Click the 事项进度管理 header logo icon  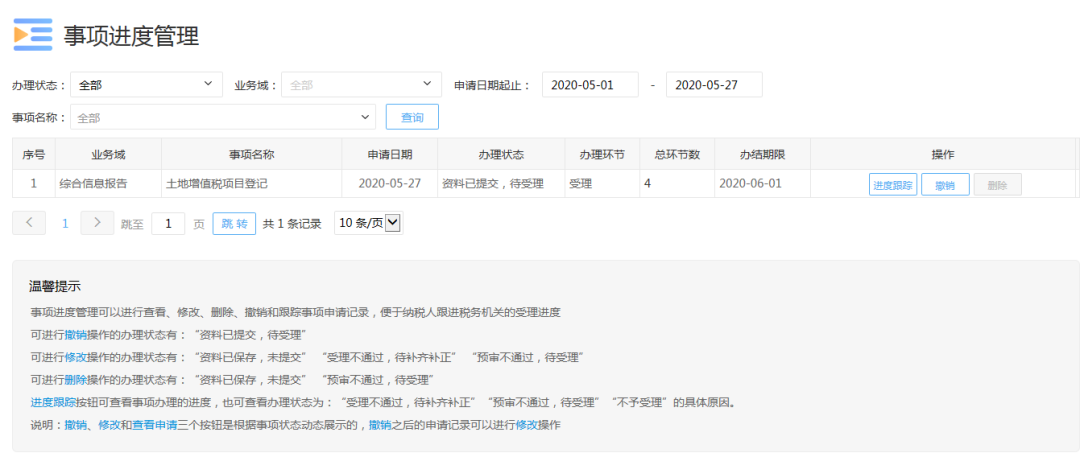pos(32,35)
